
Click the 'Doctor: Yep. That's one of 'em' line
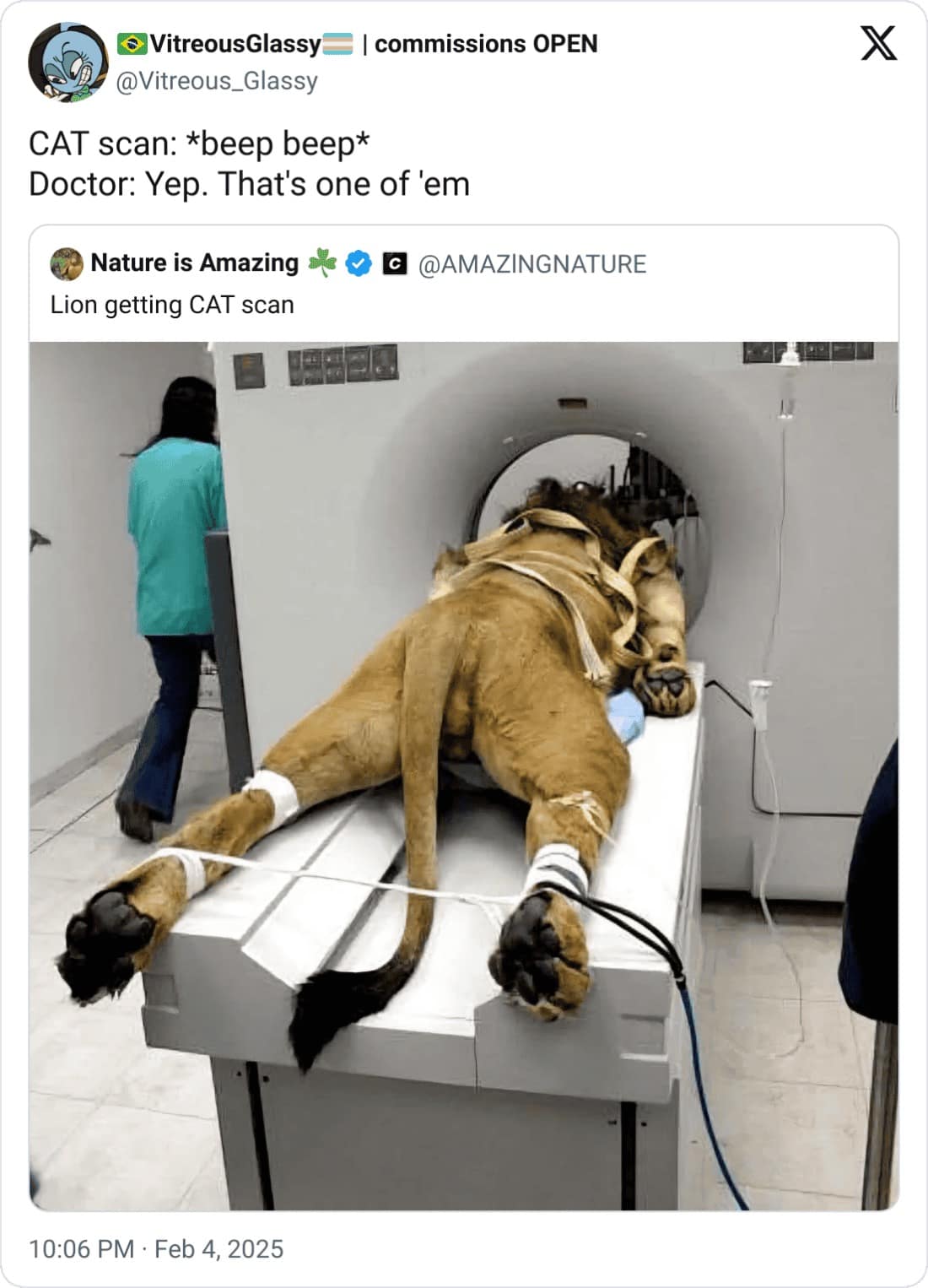pos(248,186)
